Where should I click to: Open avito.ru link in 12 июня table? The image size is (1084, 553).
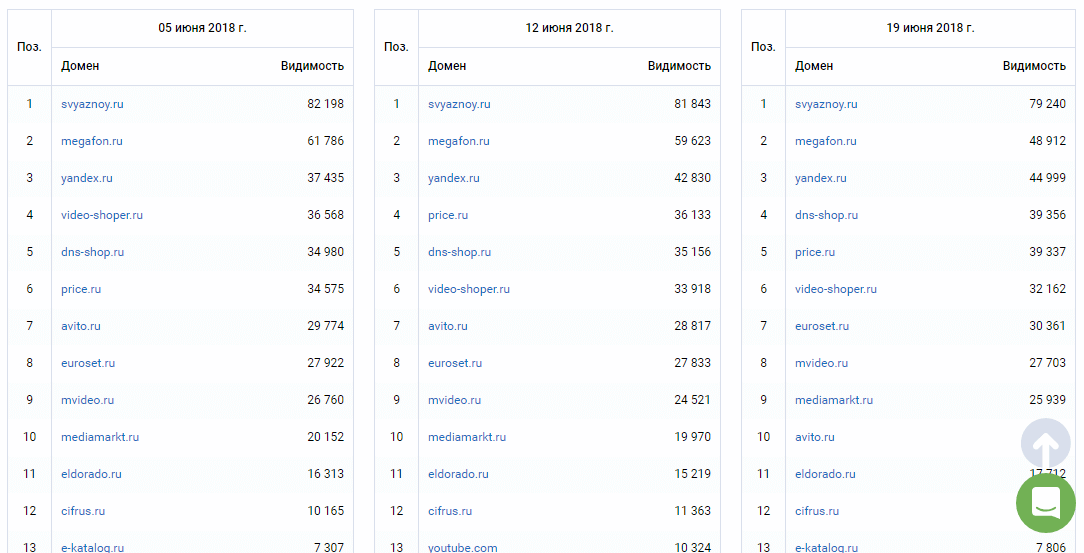[x=447, y=326]
